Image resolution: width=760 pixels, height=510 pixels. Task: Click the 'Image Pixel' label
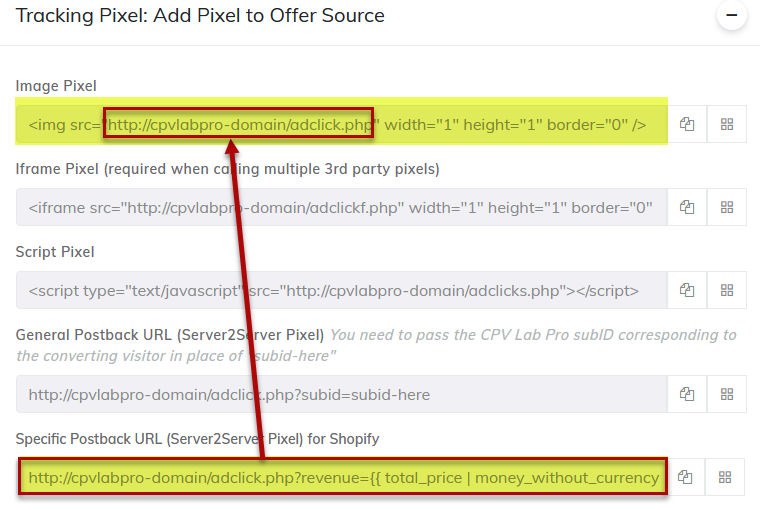click(x=56, y=86)
